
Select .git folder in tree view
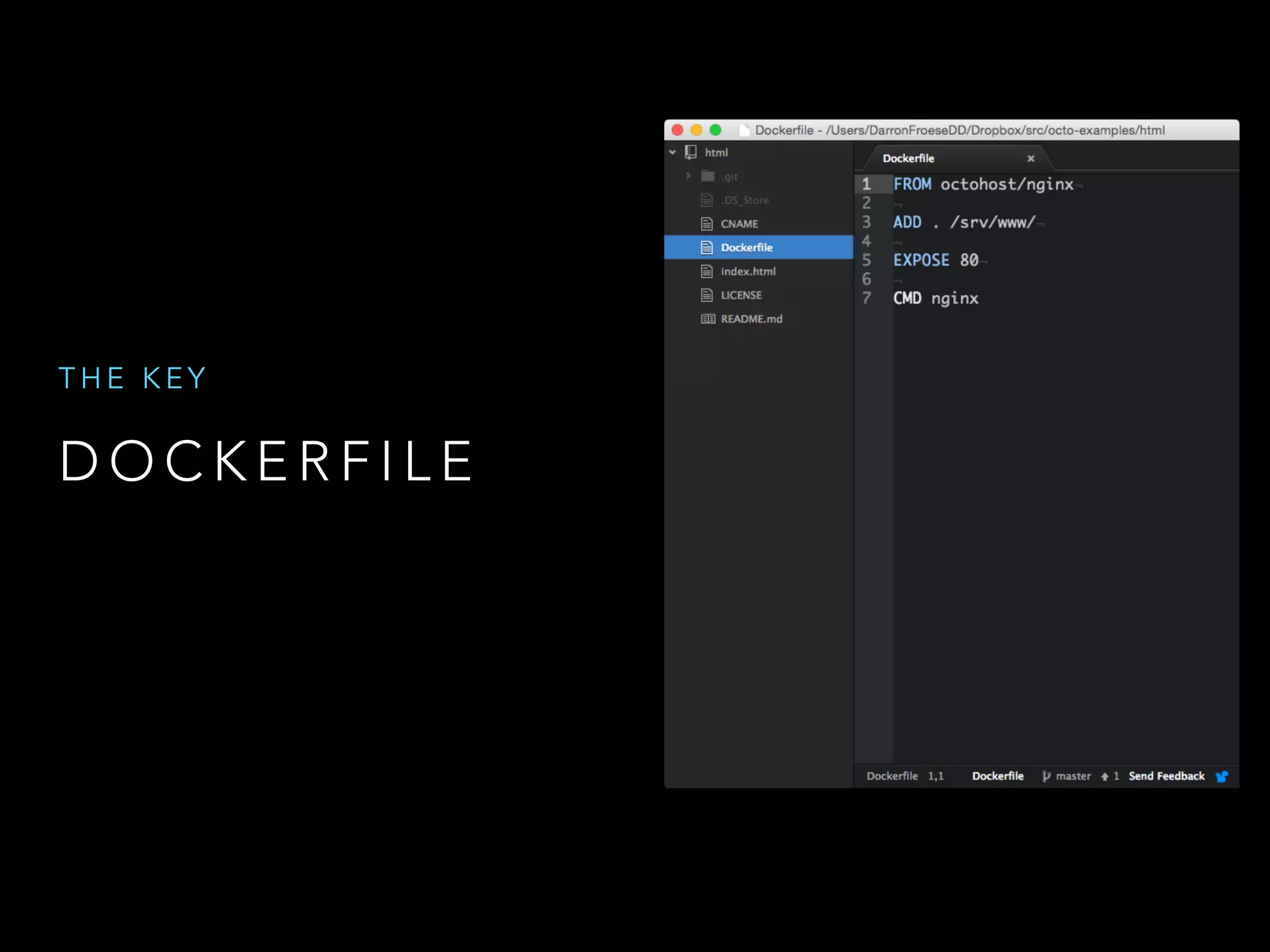730,177
